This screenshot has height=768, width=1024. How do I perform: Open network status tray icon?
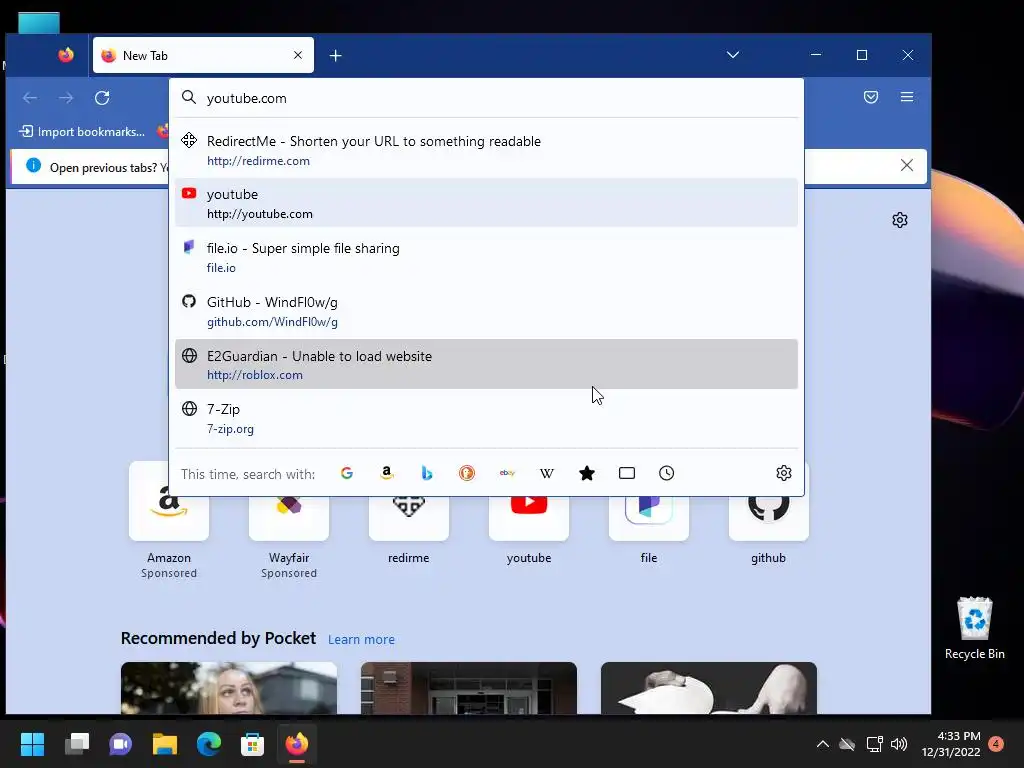coord(874,744)
